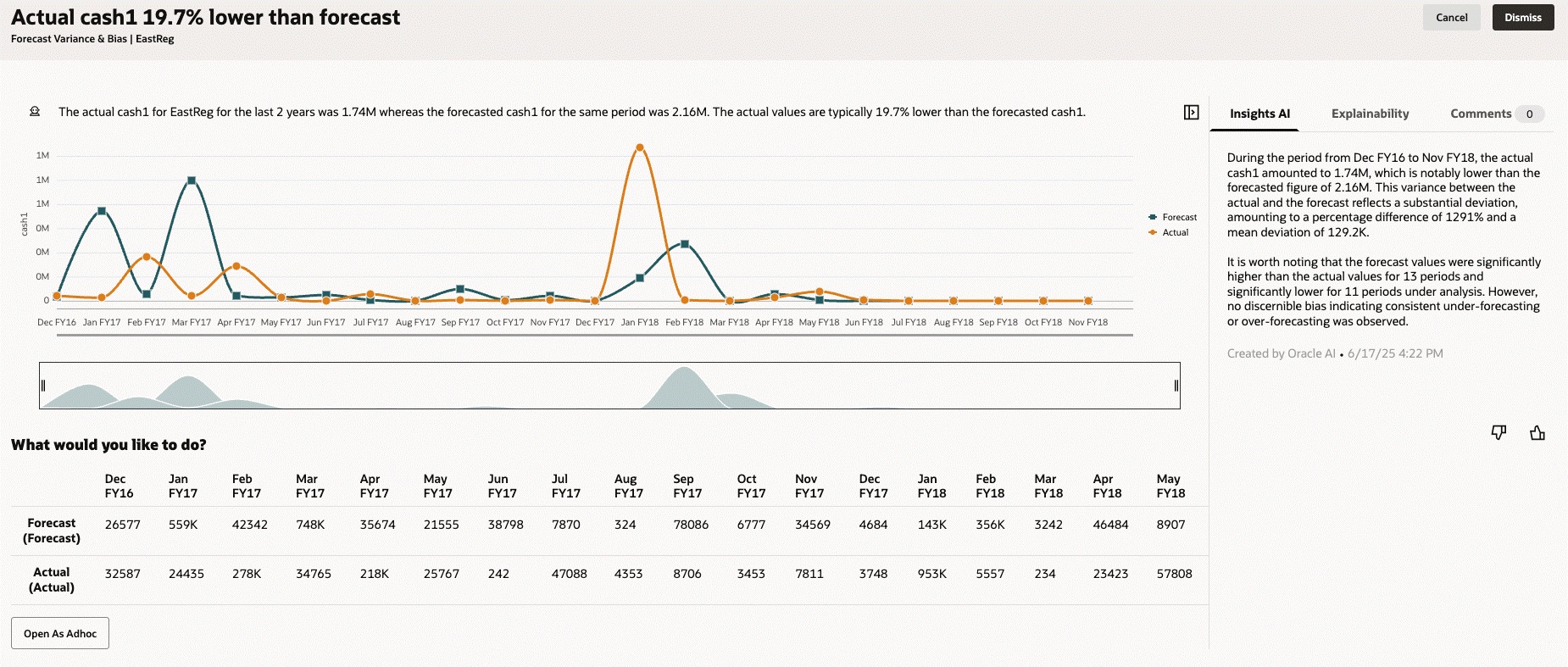The width and height of the screenshot is (1568, 667).
Task: Click the Open As Adhoc button
Action: (x=60, y=633)
